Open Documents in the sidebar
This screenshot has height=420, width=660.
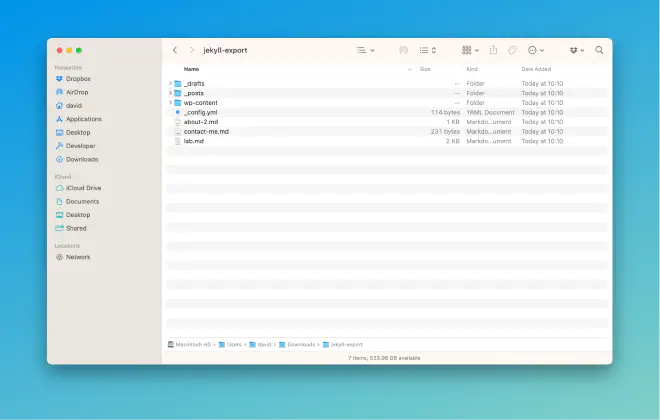pyautogui.click(x=78, y=202)
